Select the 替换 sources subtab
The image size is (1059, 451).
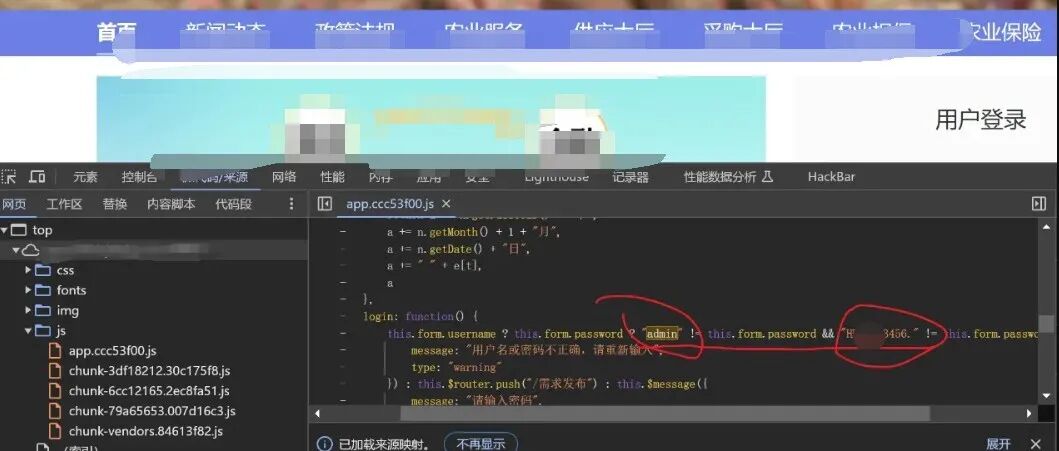115,204
